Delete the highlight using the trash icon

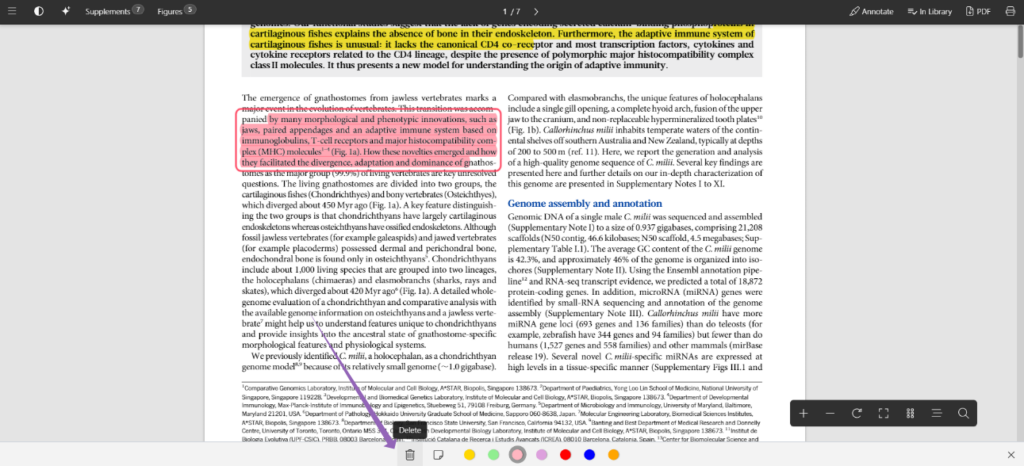pyautogui.click(x=409, y=455)
